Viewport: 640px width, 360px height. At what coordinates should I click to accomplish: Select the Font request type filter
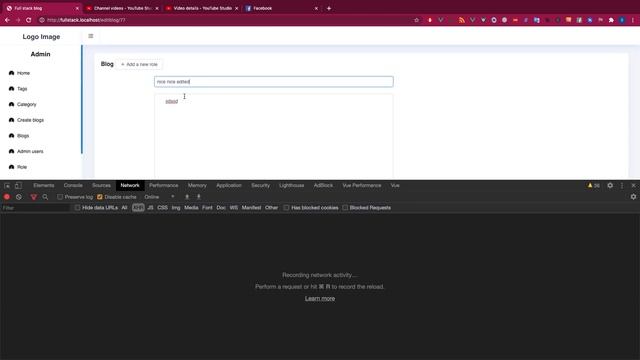(x=207, y=208)
